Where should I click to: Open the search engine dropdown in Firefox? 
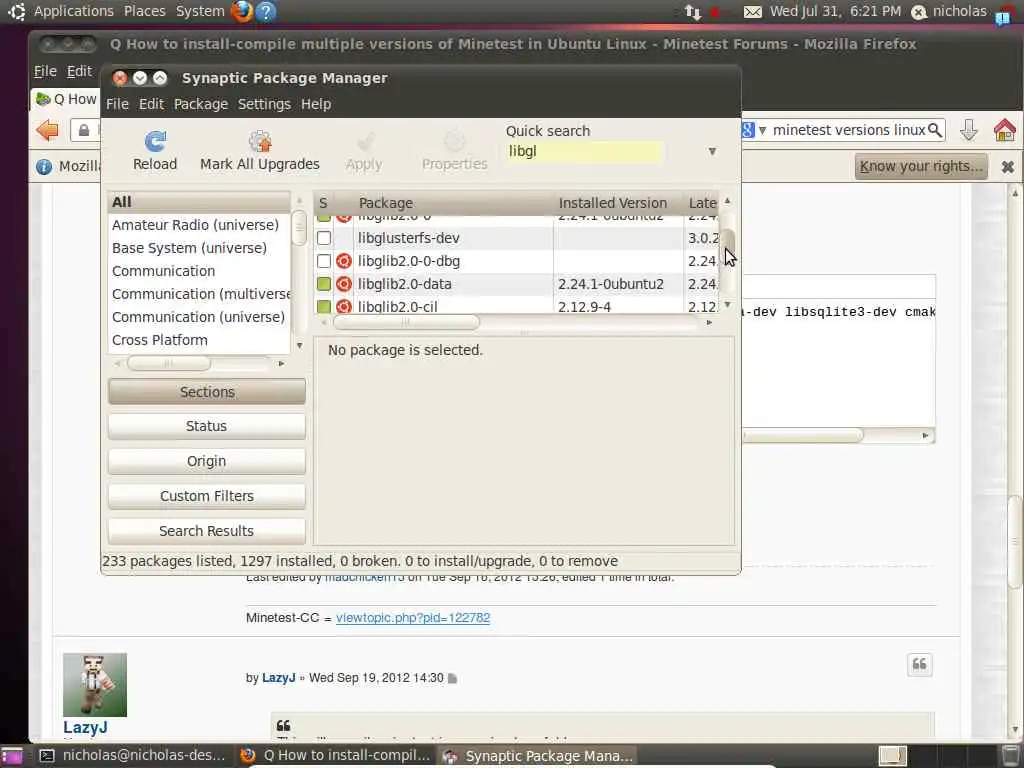point(762,131)
